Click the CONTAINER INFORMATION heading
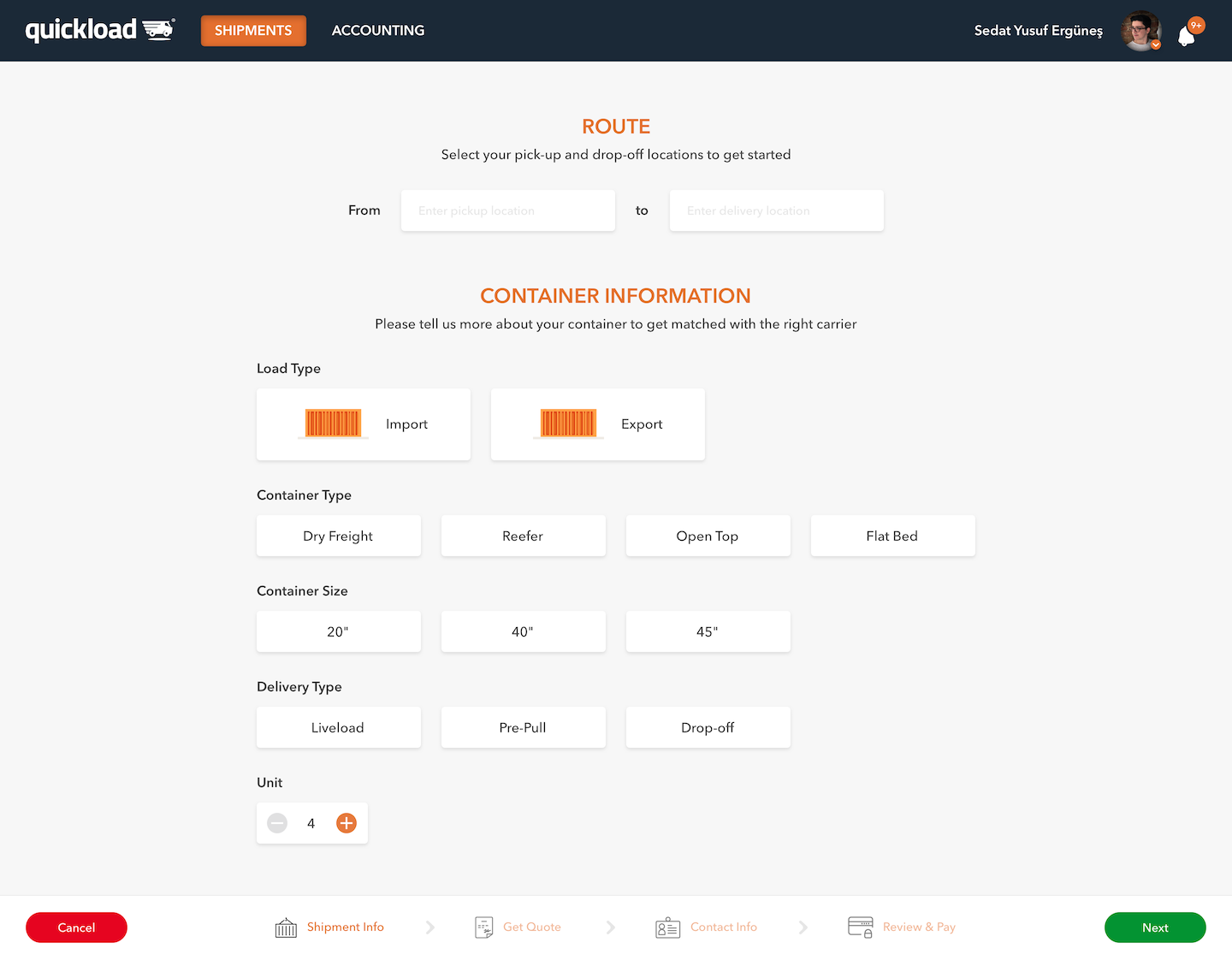The height and width of the screenshot is (960, 1232). click(x=616, y=296)
